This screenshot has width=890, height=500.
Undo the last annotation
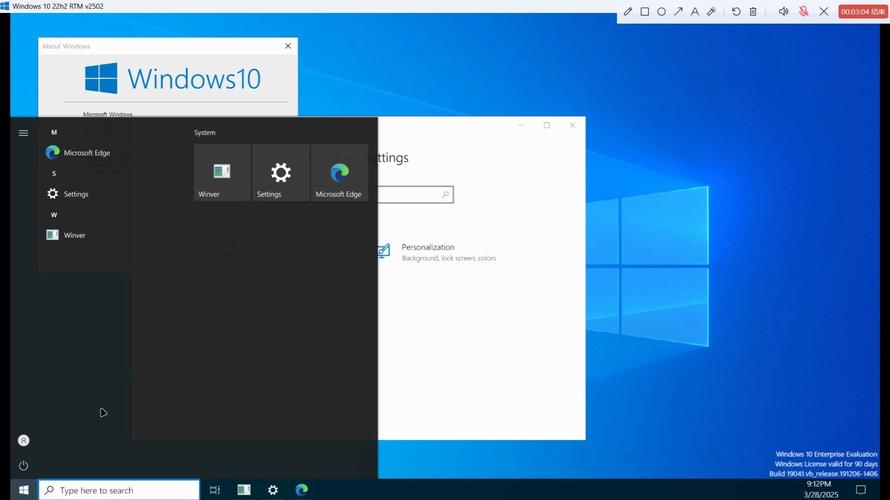point(736,12)
